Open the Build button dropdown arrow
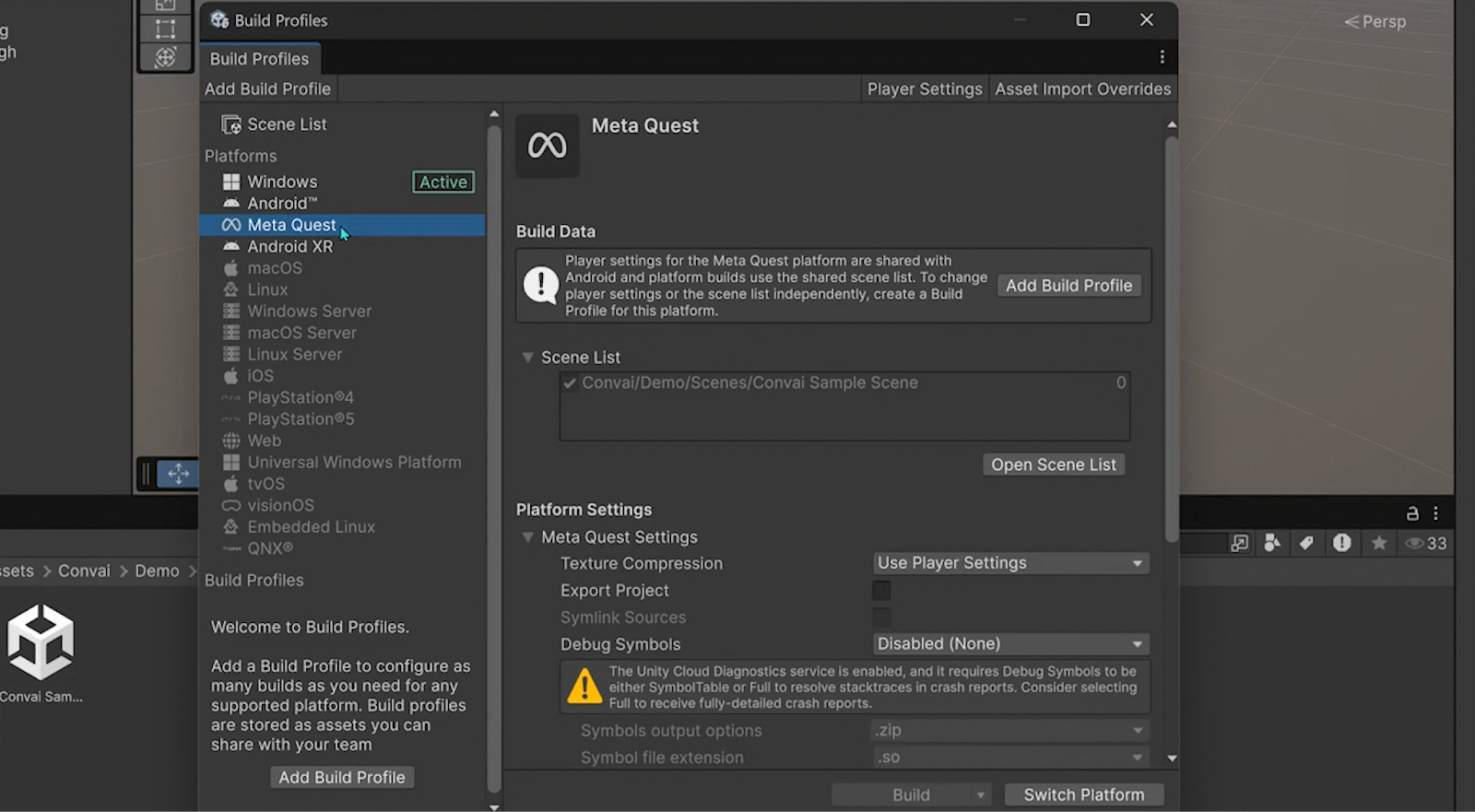The image size is (1475, 812). (981, 794)
